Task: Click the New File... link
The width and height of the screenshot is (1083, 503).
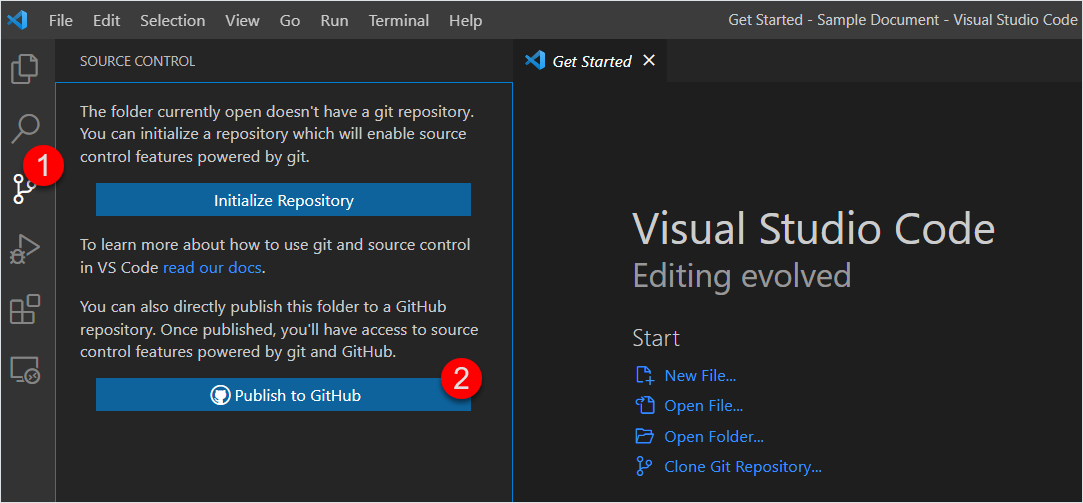Action: [x=700, y=376]
